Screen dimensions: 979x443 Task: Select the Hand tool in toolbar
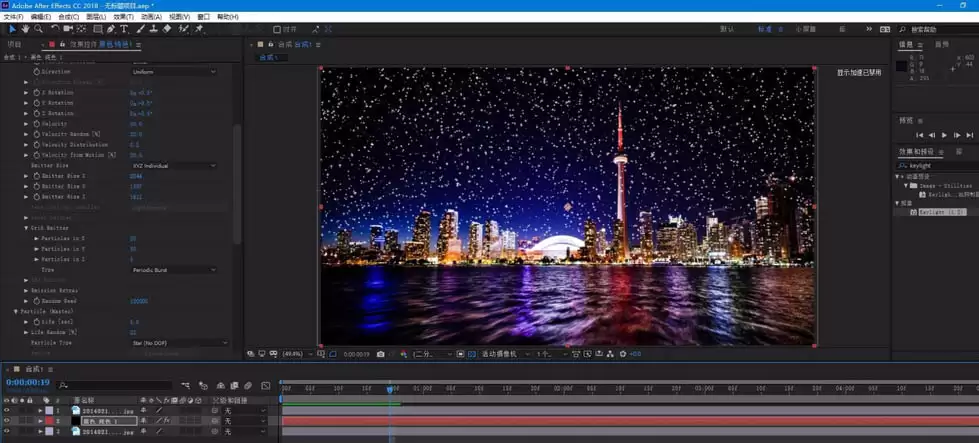[25, 29]
